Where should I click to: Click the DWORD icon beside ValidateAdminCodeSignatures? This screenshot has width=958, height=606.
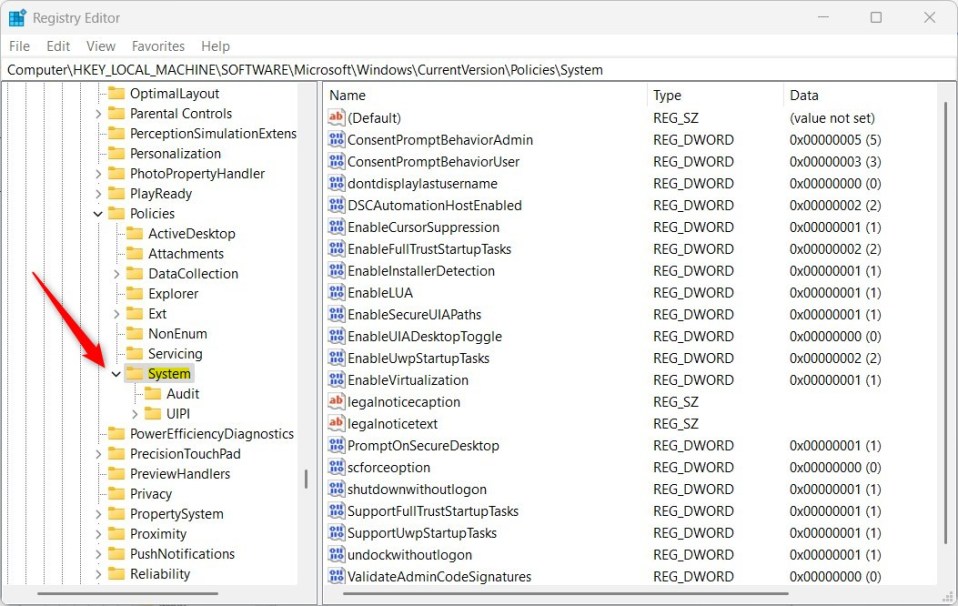coord(337,576)
